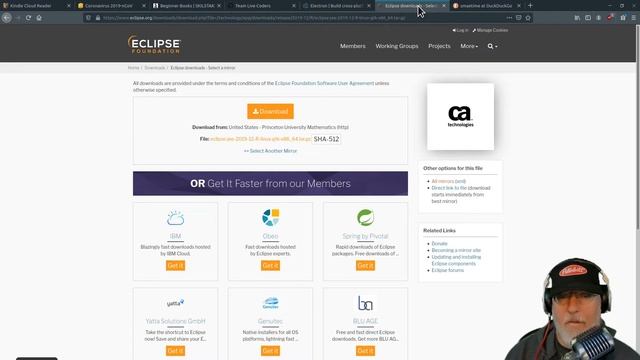Click the Spring by Pivotal leaf logo

[x=365, y=218]
